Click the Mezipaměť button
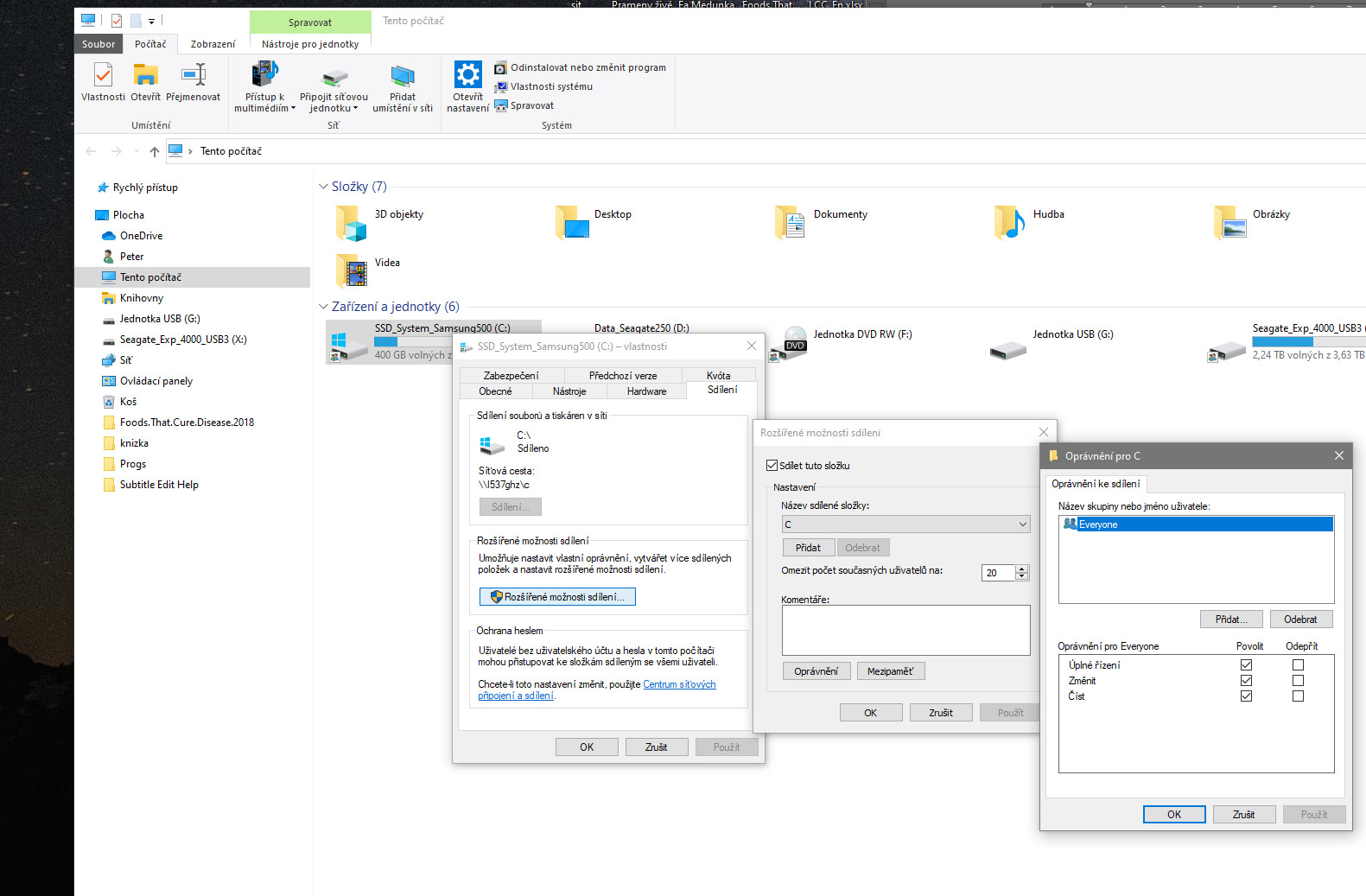The width and height of the screenshot is (1366, 896). click(891, 671)
